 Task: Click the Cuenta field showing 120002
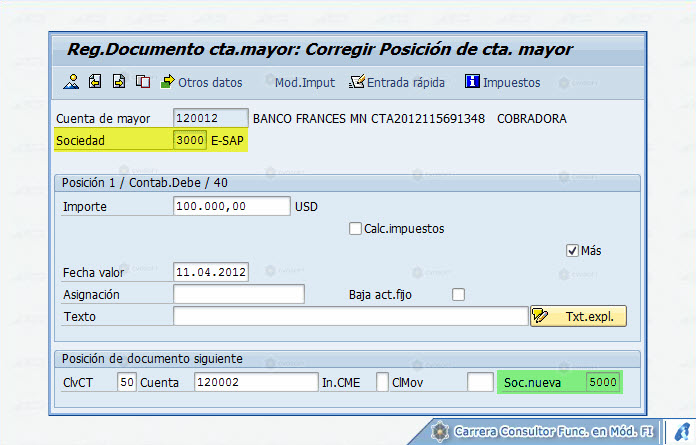[256, 382]
